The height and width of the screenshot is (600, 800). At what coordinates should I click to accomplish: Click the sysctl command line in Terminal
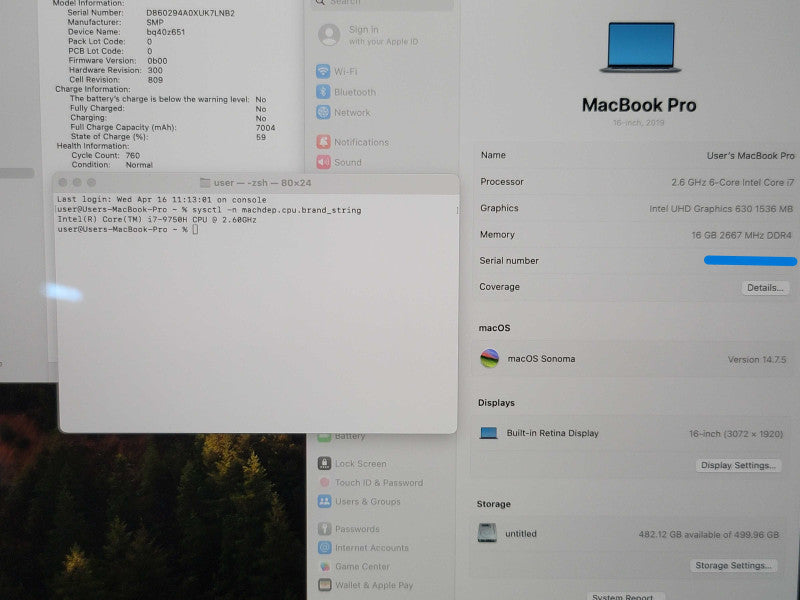point(209,210)
